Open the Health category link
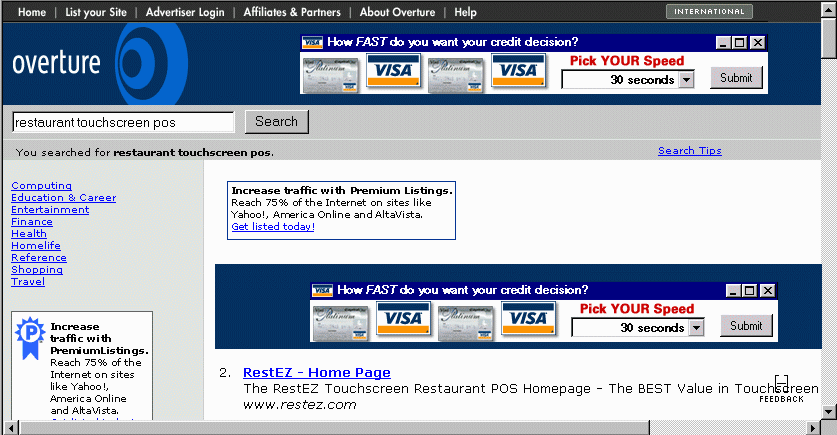 coord(29,234)
